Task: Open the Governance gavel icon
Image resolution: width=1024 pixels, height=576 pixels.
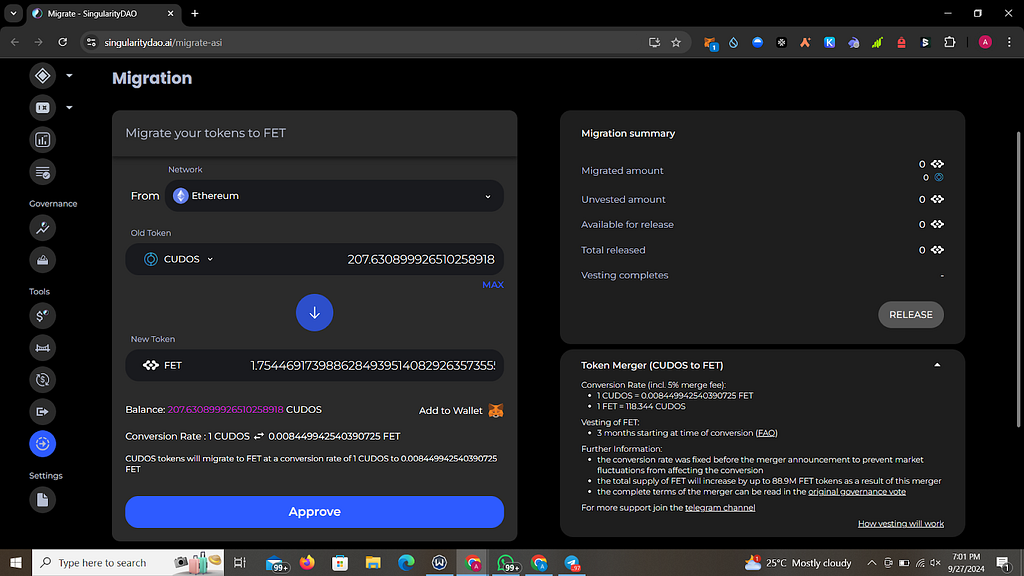Action: pos(42,228)
